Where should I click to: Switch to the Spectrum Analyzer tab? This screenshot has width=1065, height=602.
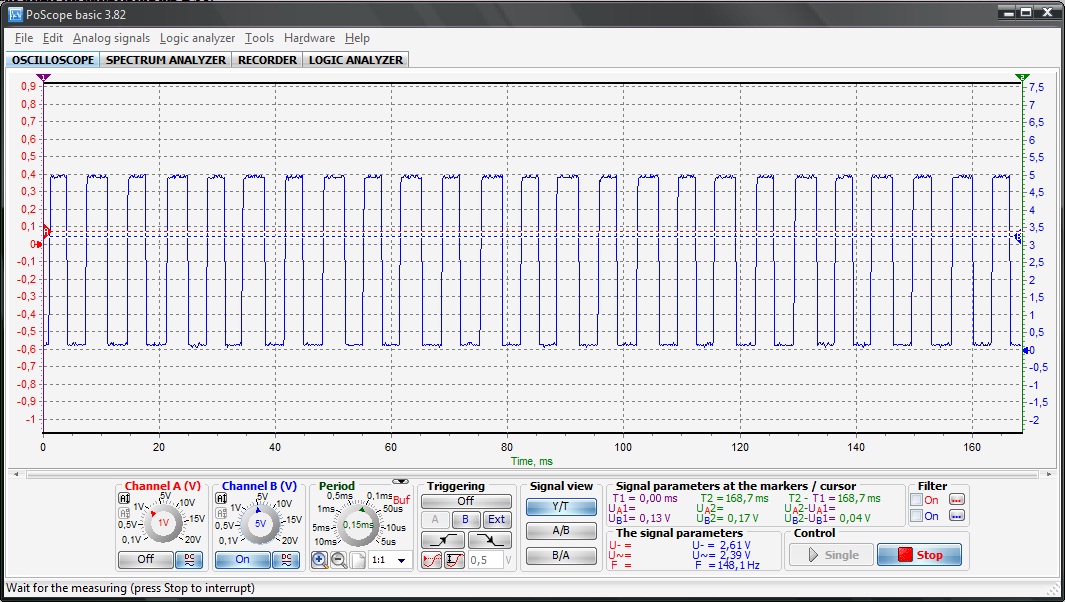click(x=166, y=60)
